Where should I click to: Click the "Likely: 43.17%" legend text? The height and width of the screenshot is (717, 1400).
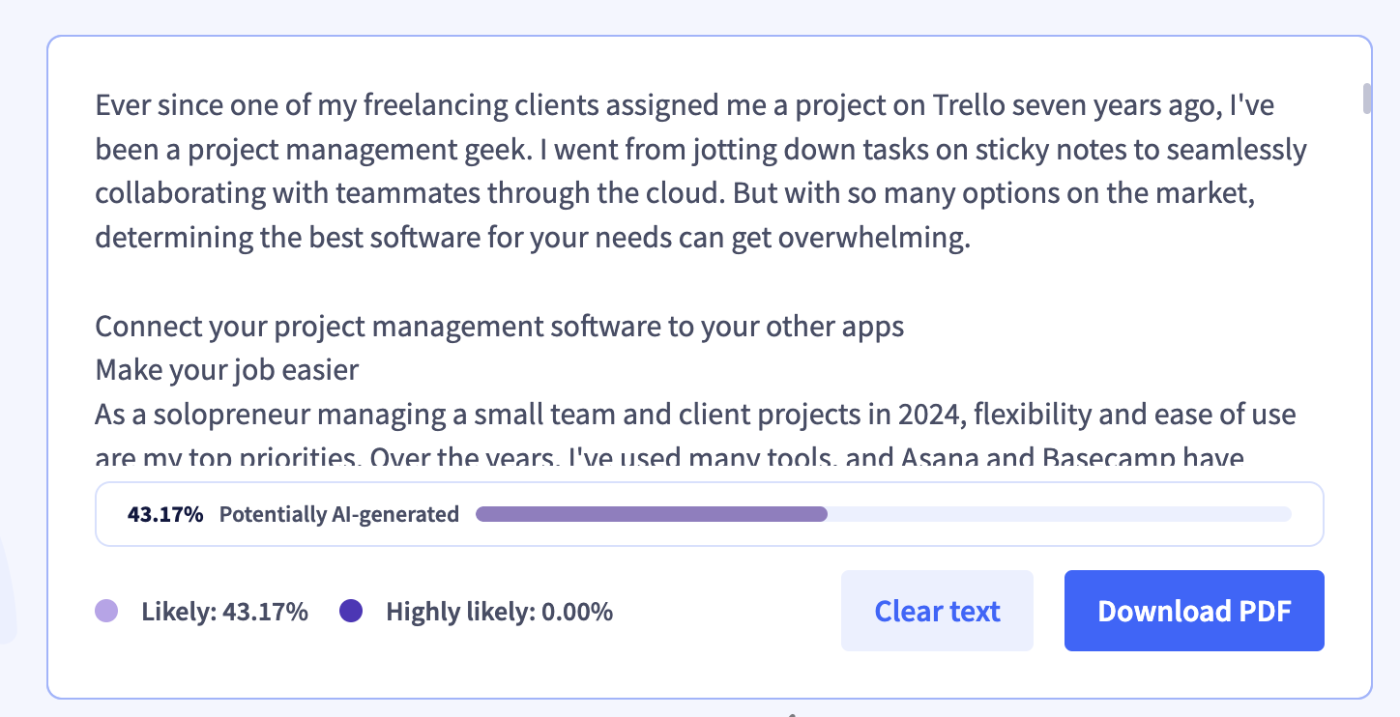coord(225,611)
